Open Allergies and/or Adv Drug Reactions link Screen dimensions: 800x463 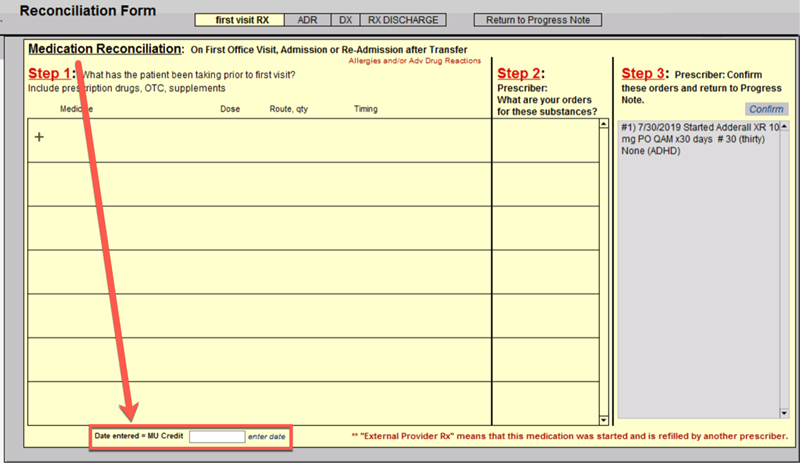[x=408, y=61]
